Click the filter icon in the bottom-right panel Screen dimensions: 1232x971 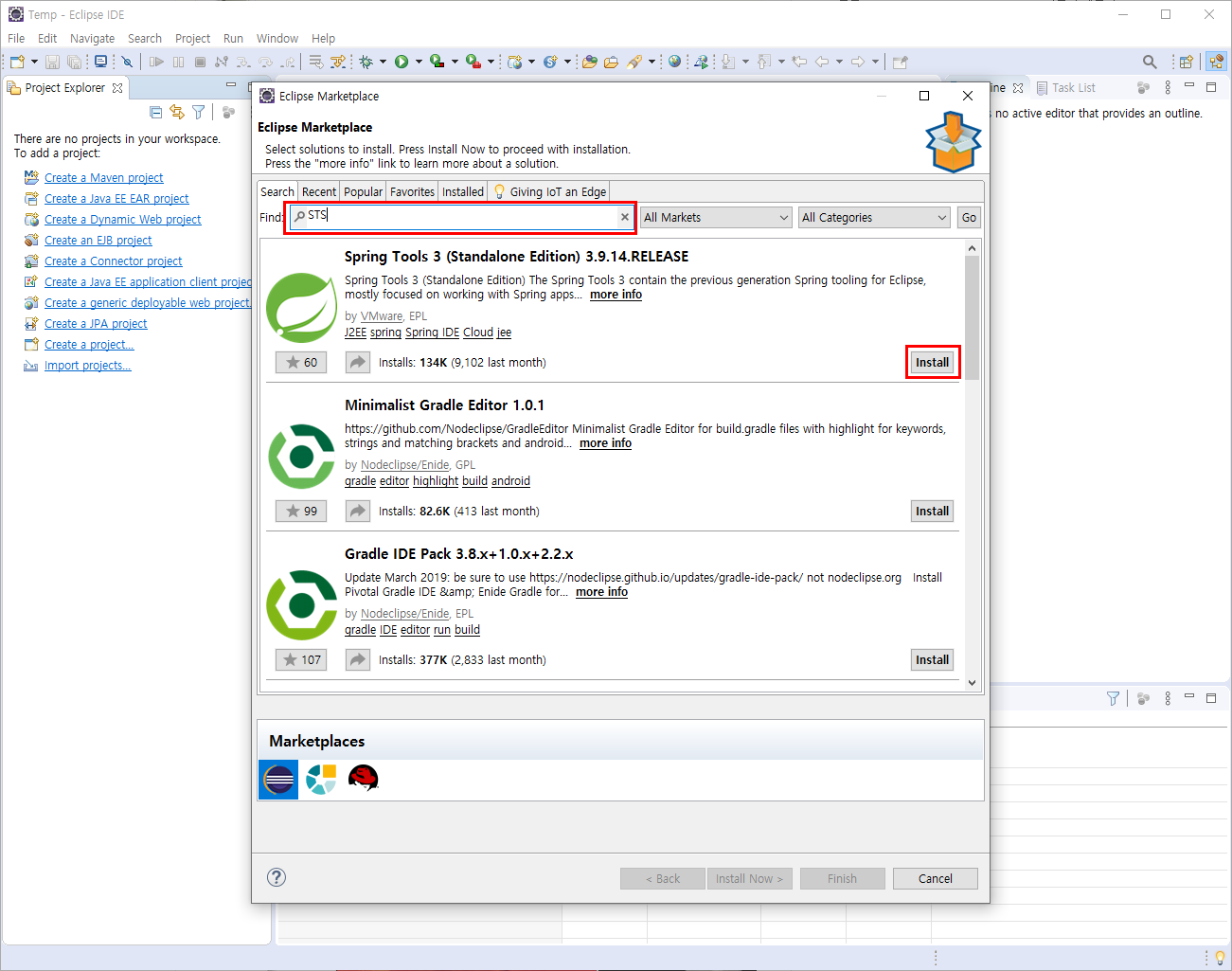click(x=1113, y=698)
